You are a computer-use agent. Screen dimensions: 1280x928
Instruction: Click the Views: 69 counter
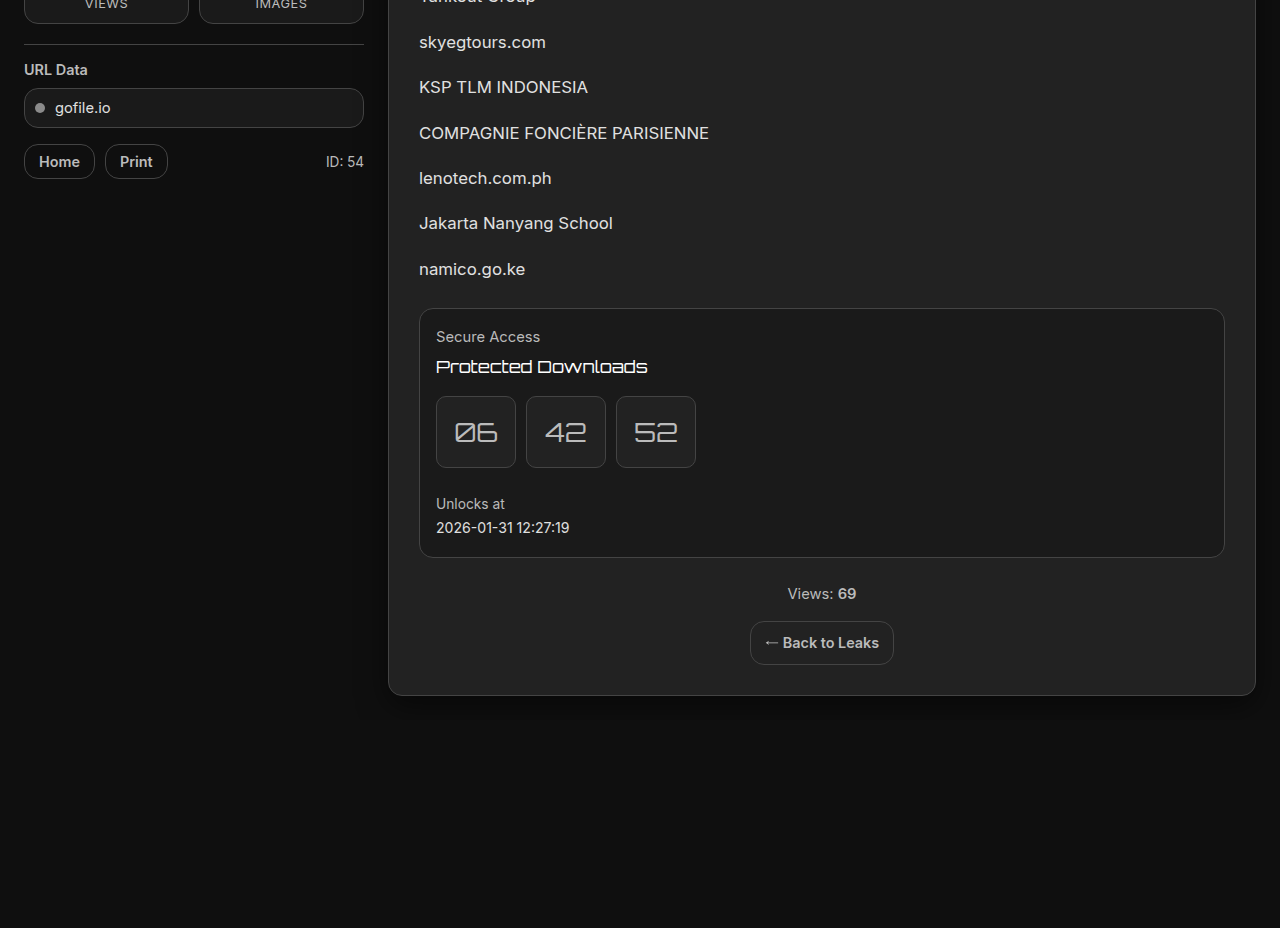click(821, 594)
